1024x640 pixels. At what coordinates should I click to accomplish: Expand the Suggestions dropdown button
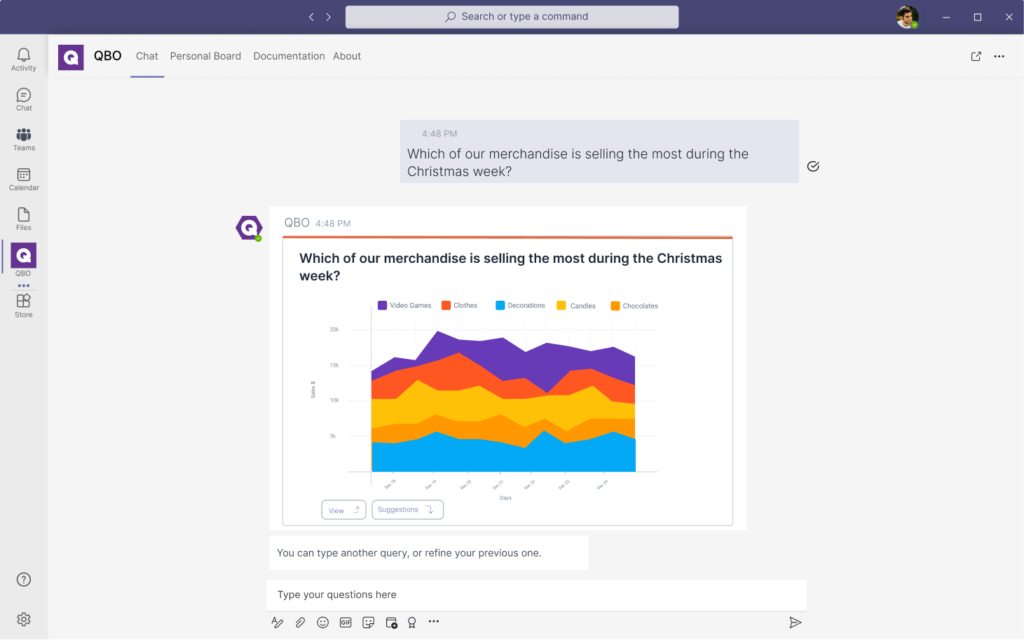click(407, 510)
